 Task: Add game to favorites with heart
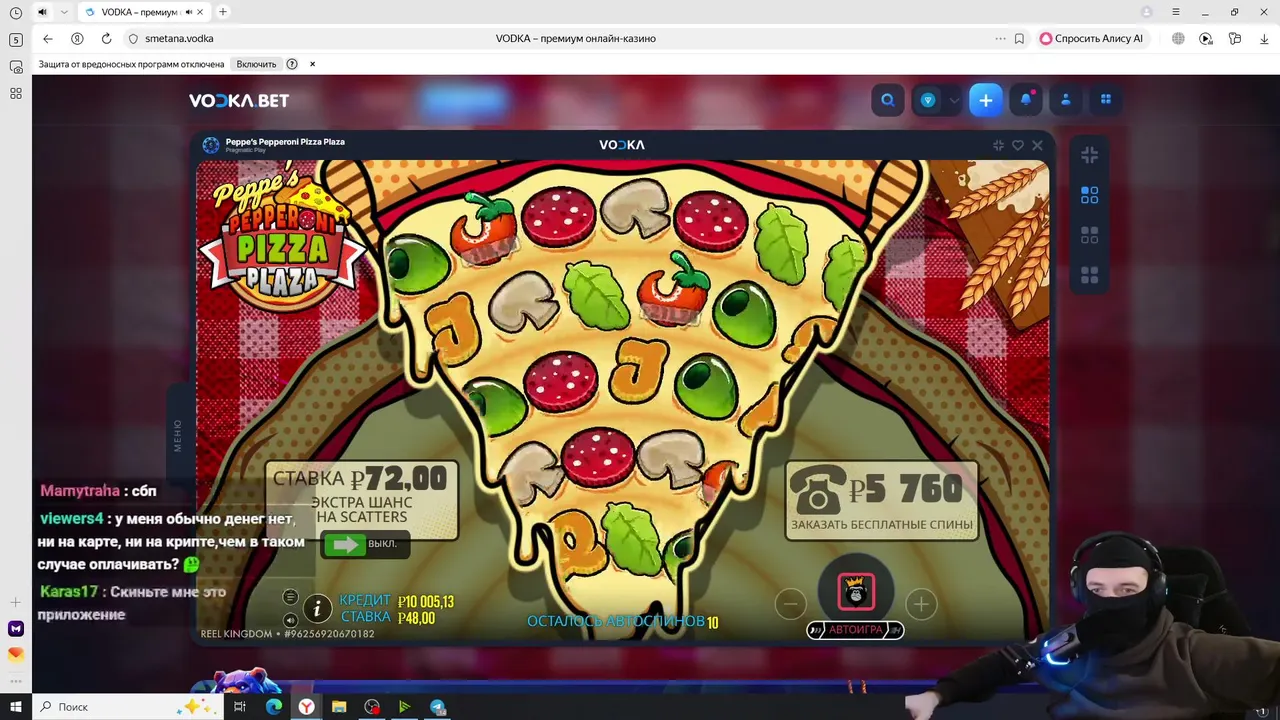click(1018, 145)
